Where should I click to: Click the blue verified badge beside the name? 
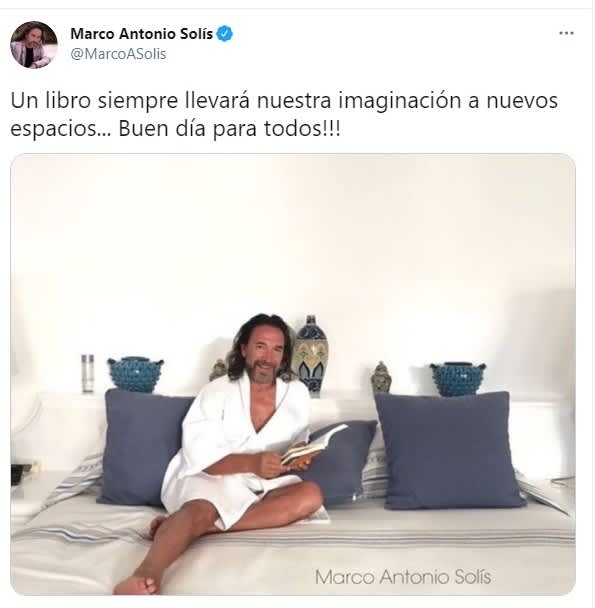tap(225, 34)
